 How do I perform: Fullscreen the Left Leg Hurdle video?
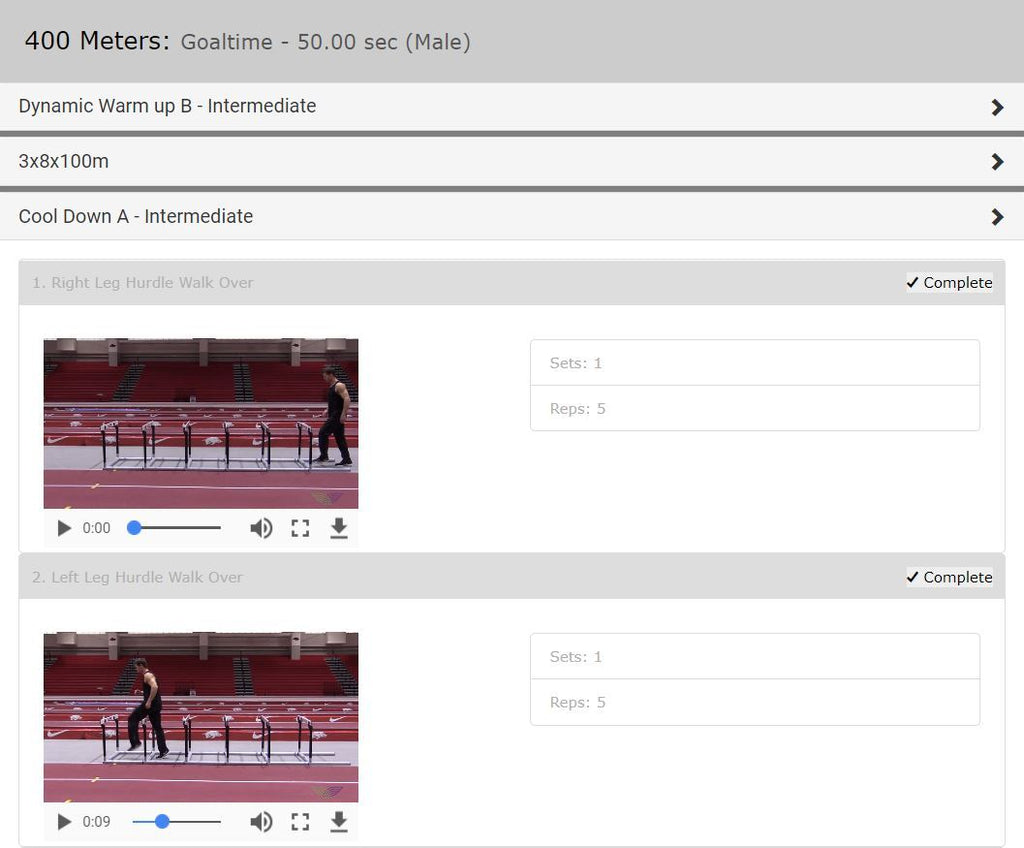tap(300, 821)
